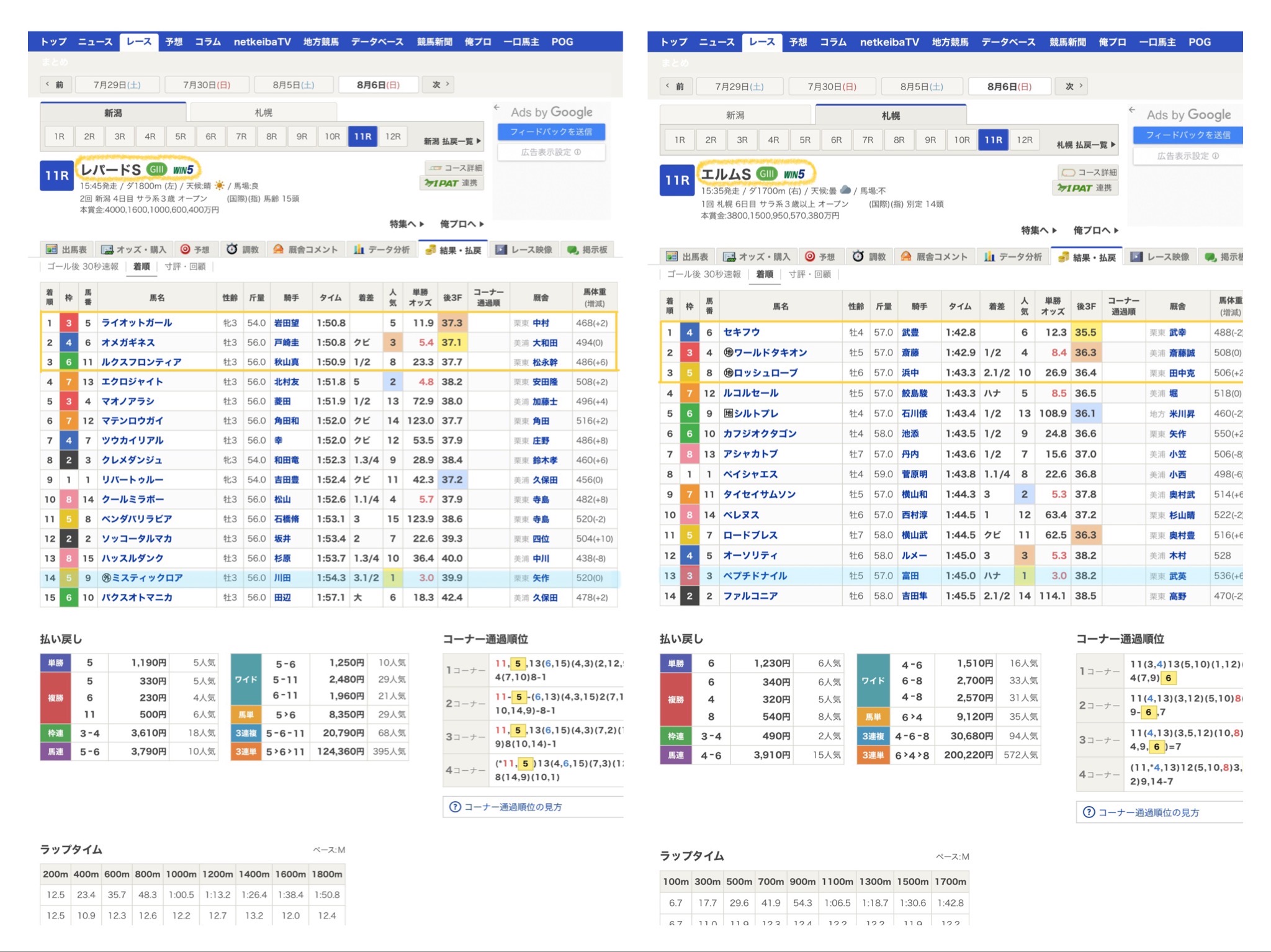The height and width of the screenshot is (952, 1271).
Task: Open コーナー通過順位の見方 help on left
Action: coord(513,807)
